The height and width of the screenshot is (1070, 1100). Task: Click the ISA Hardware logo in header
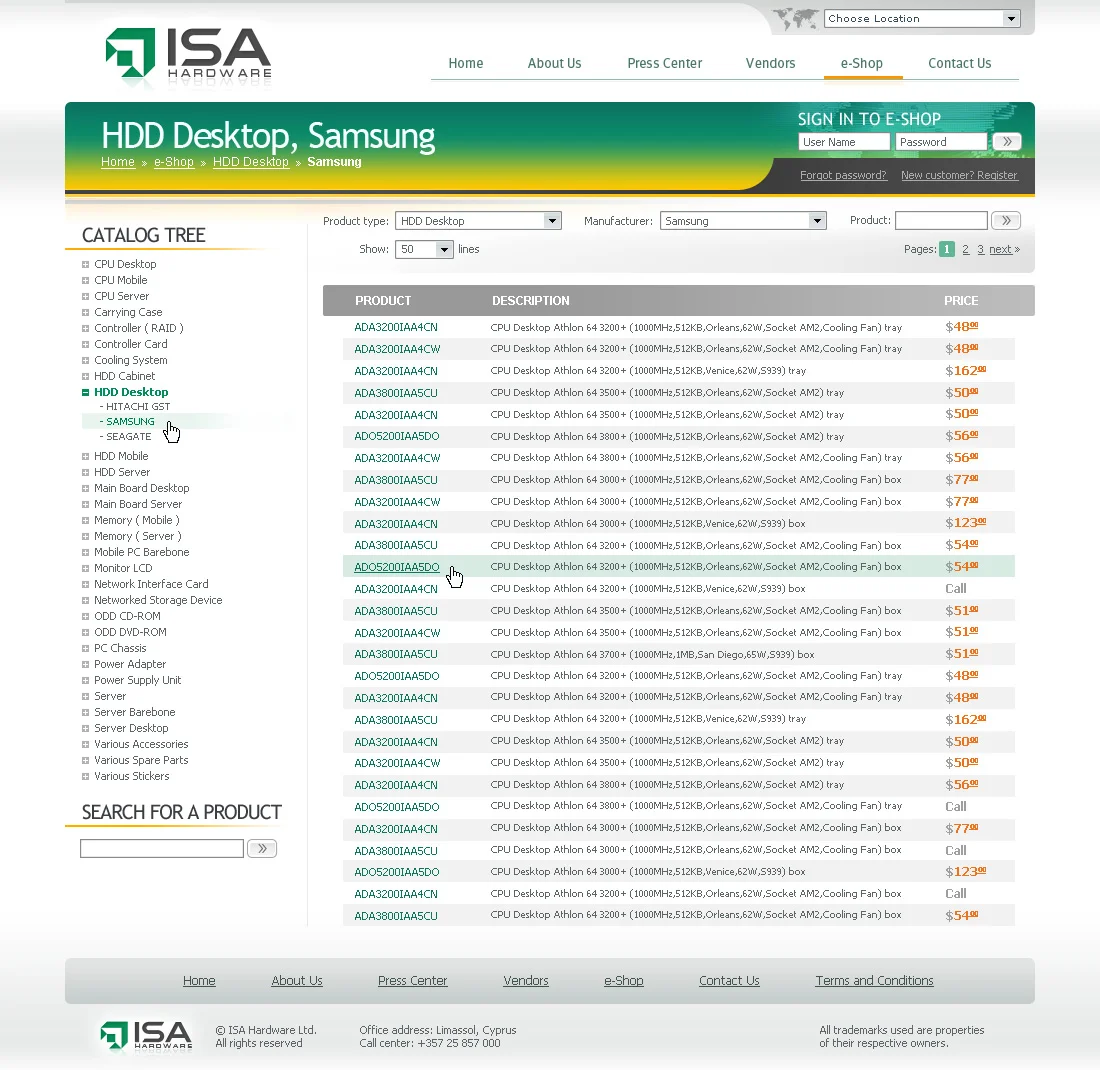188,56
